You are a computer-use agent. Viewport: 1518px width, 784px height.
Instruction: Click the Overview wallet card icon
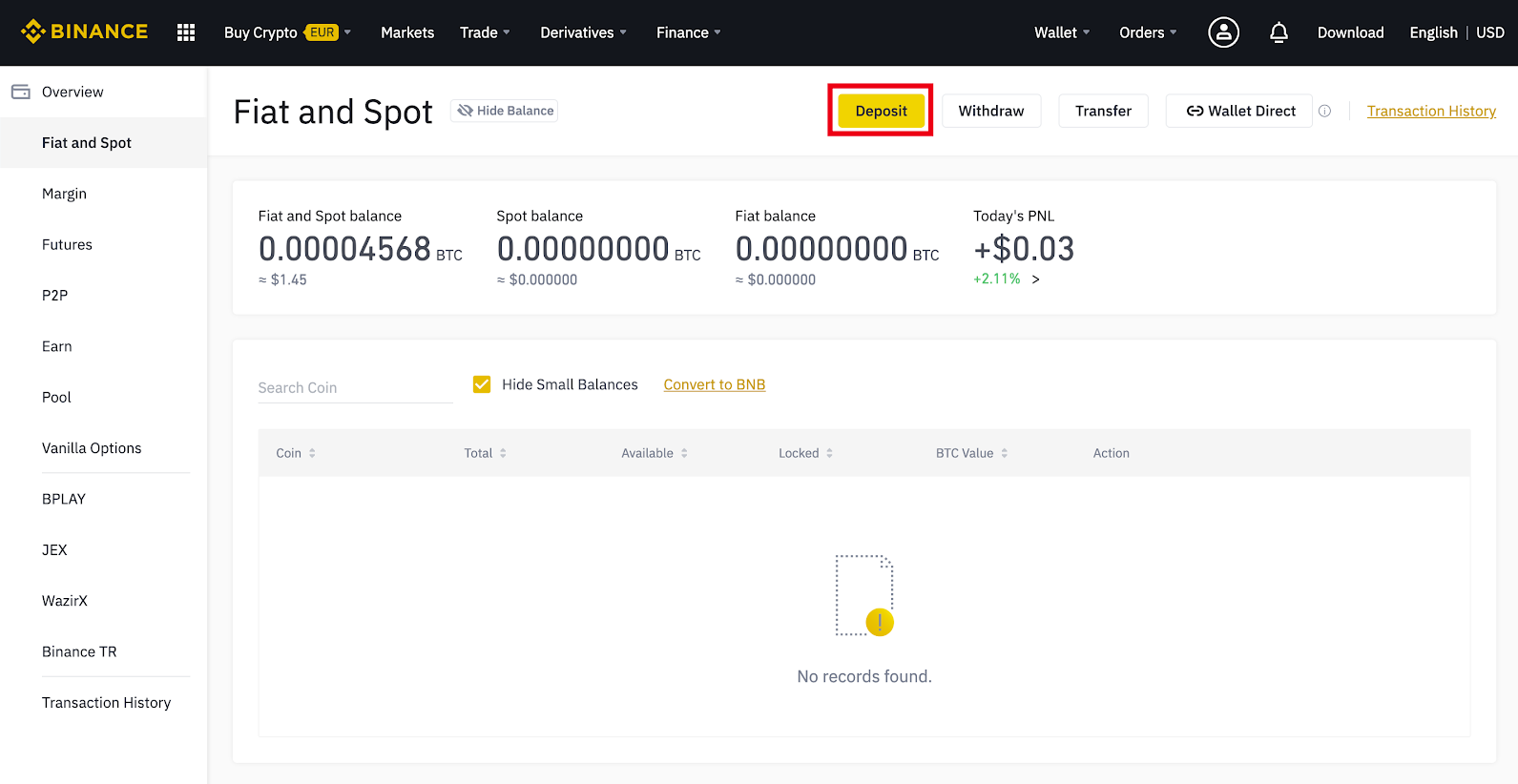20,92
